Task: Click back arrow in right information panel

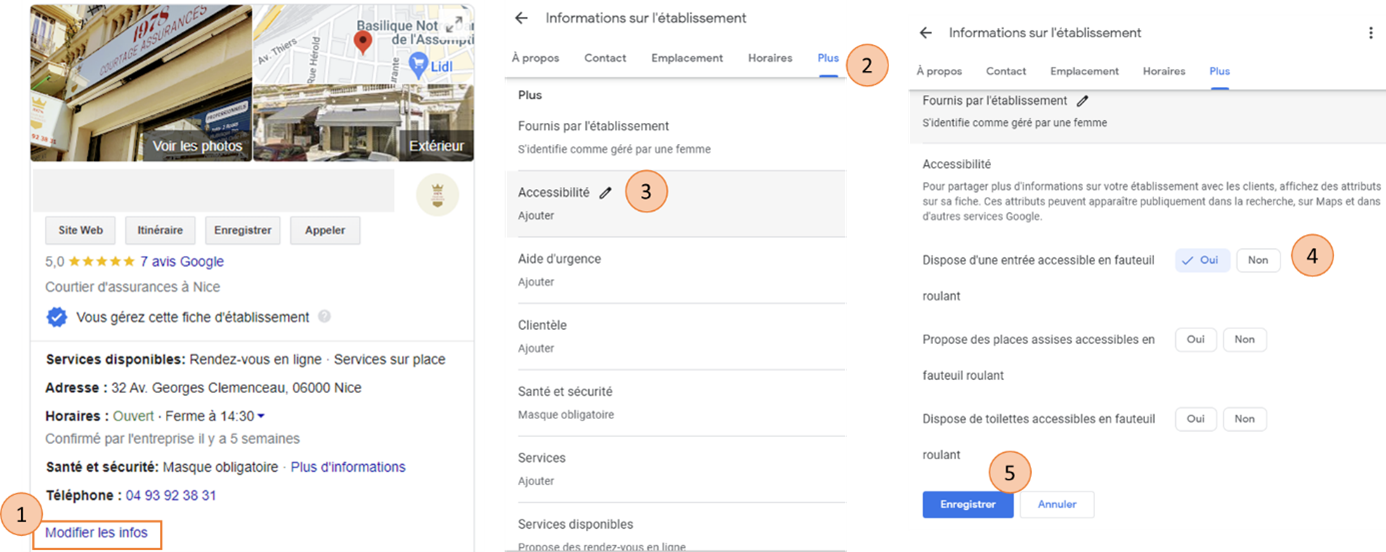Action: coord(926,33)
